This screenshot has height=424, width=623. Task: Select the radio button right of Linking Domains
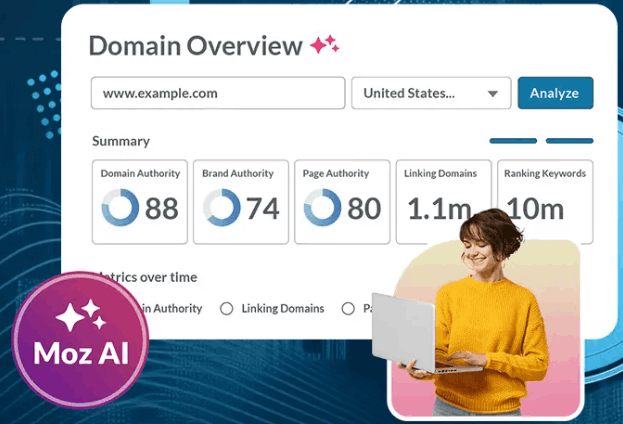click(x=348, y=308)
